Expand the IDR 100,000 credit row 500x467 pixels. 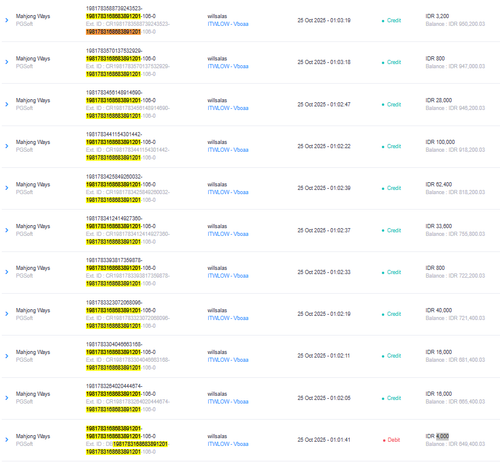[7, 146]
